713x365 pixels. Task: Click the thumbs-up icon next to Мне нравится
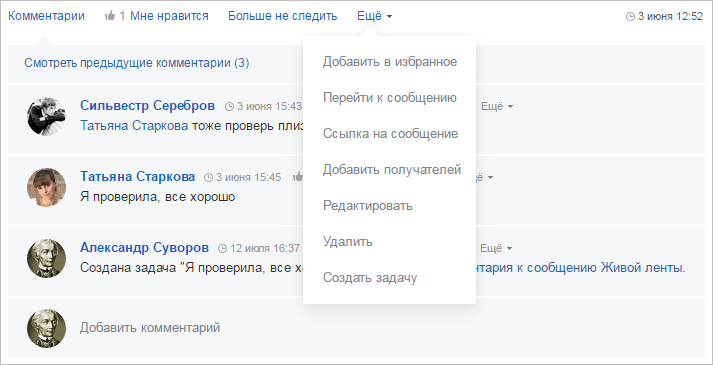110,16
